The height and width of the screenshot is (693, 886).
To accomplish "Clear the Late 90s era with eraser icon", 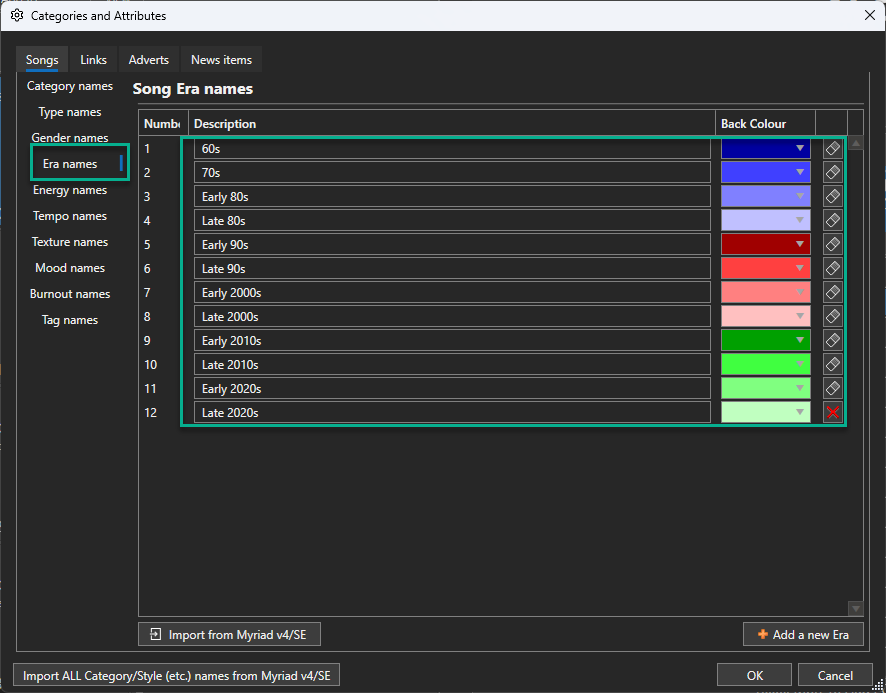I will pyautogui.click(x=832, y=268).
